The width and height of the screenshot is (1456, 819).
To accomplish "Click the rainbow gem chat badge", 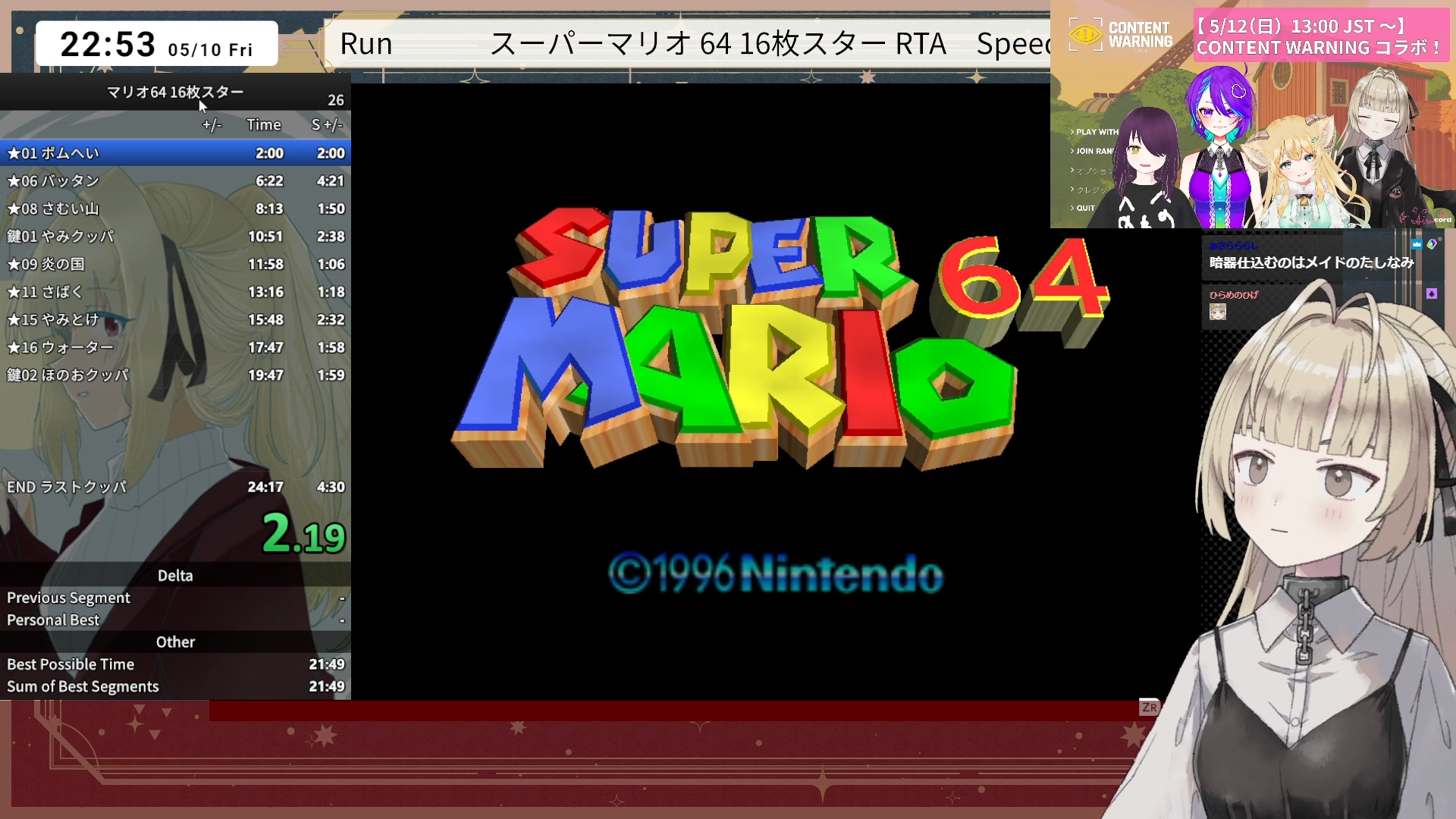I will 1432,244.
